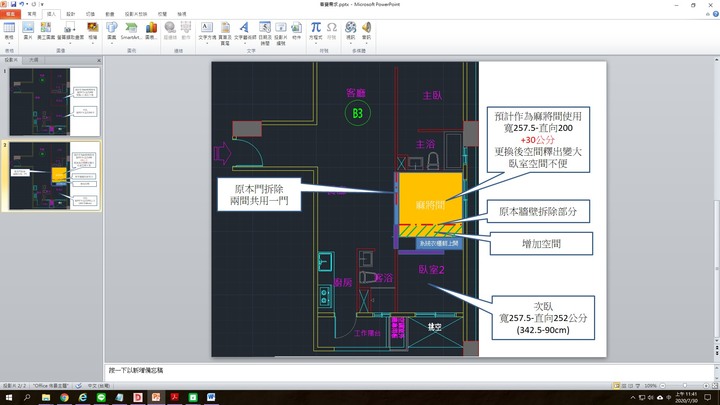This screenshot has width=720, height=405.
Task: Select the 增加空間 callout text box
Action: (541, 243)
